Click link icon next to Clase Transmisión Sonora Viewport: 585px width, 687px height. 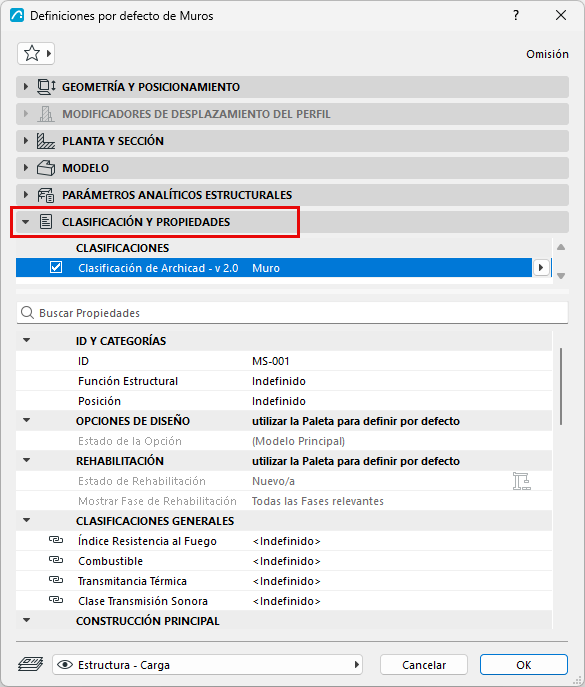(56, 600)
